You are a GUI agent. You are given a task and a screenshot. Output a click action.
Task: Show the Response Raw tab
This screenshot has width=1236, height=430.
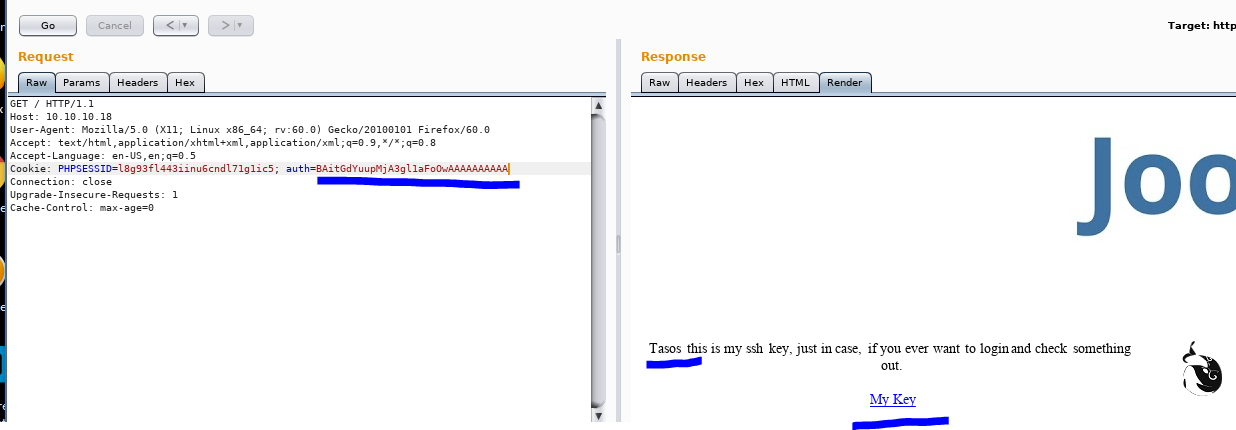(x=659, y=83)
